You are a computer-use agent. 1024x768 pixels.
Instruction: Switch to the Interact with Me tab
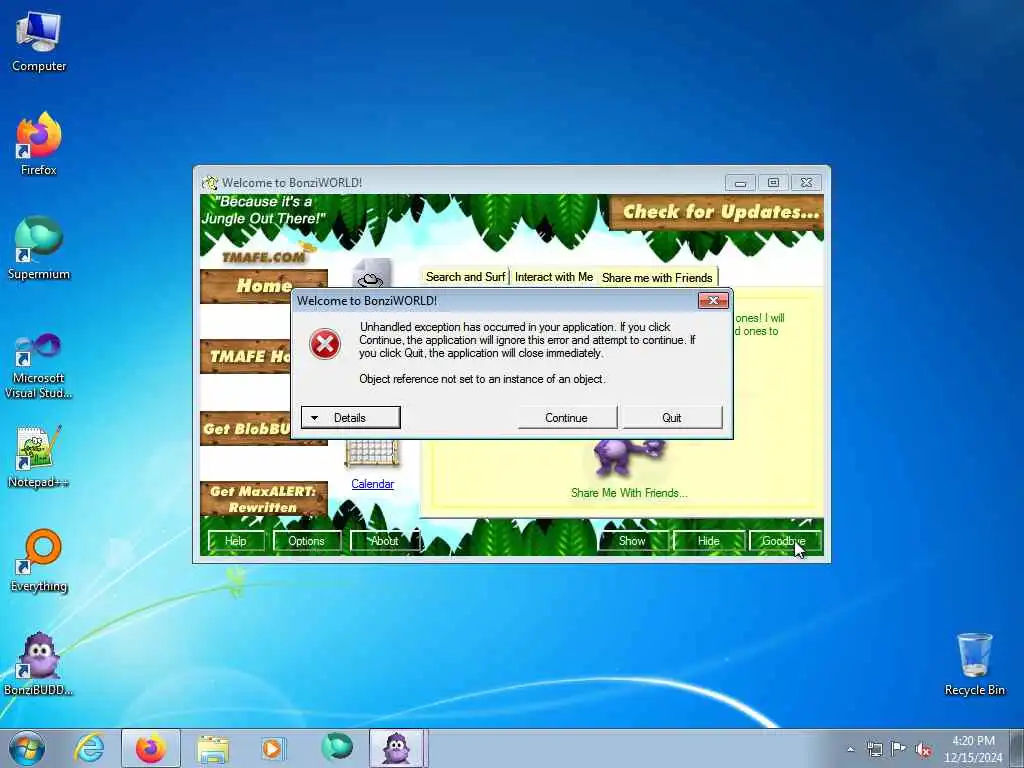[x=553, y=277]
